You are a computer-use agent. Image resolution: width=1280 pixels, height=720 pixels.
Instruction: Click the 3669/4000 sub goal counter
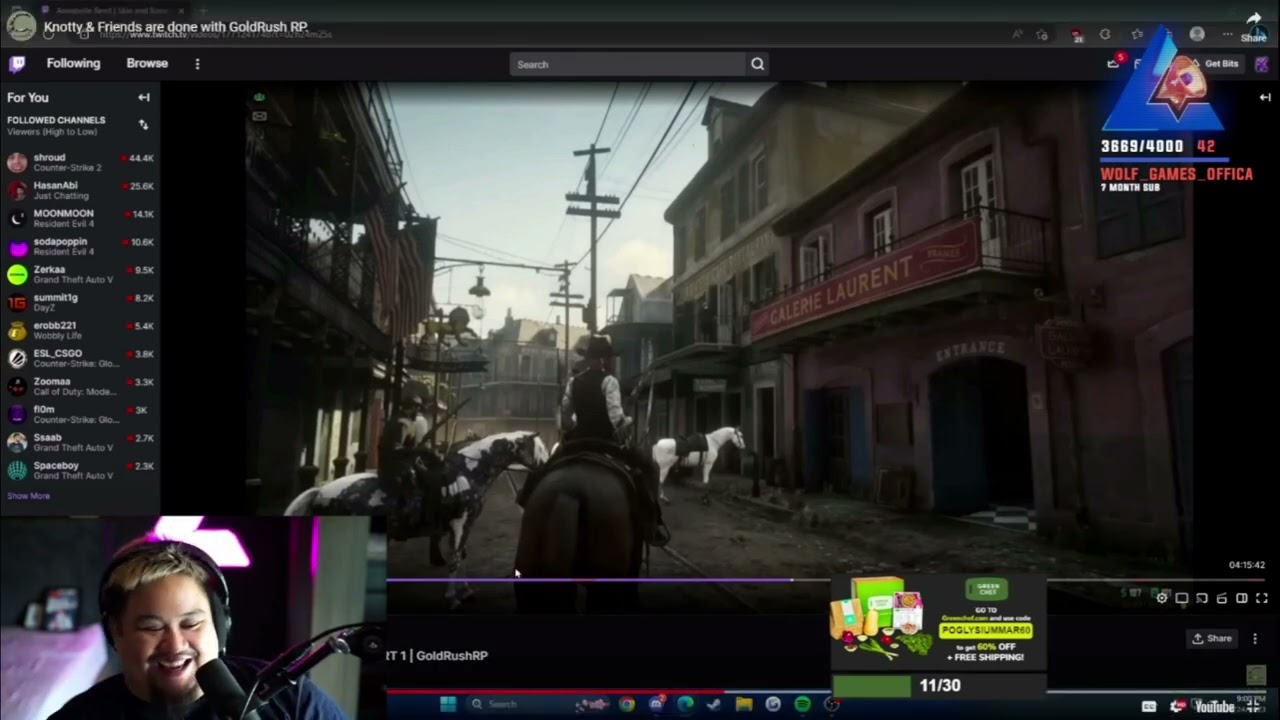[1142, 146]
